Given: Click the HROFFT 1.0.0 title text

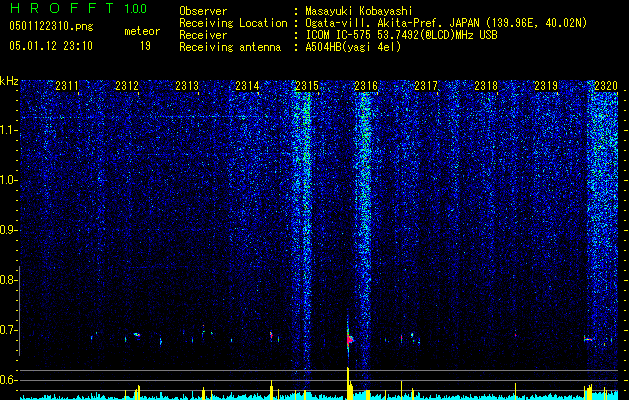Looking at the screenshot, I should tap(78, 8).
